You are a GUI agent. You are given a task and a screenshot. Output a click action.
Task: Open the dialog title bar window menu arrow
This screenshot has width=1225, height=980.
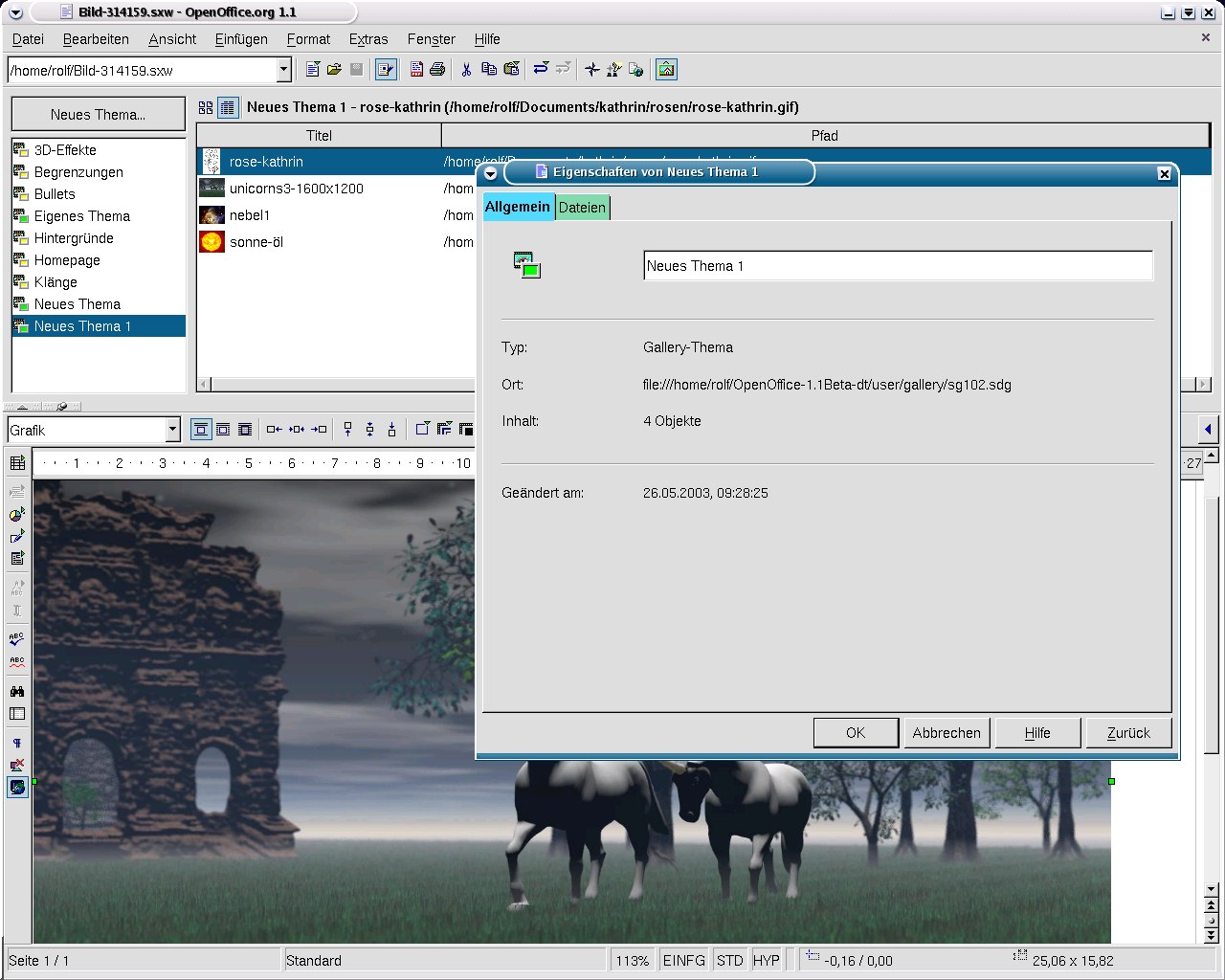pos(490,173)
